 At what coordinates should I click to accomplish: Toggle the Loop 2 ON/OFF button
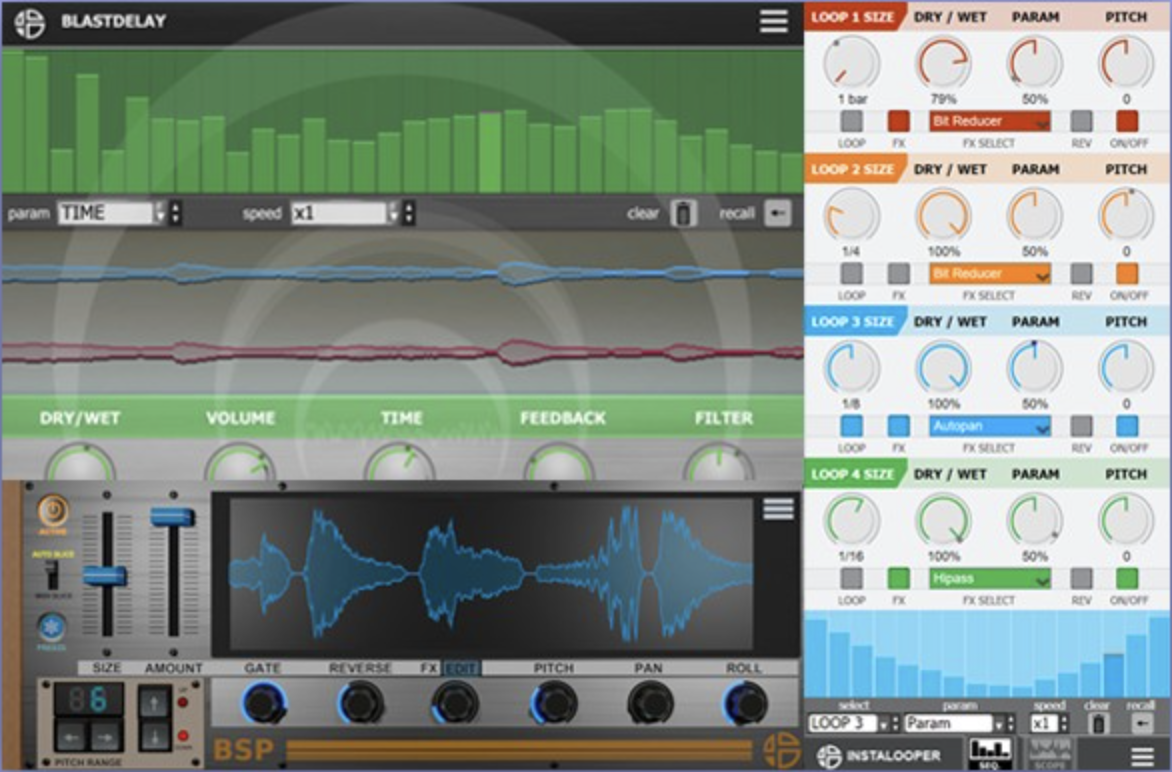[x=1127, y=274]
